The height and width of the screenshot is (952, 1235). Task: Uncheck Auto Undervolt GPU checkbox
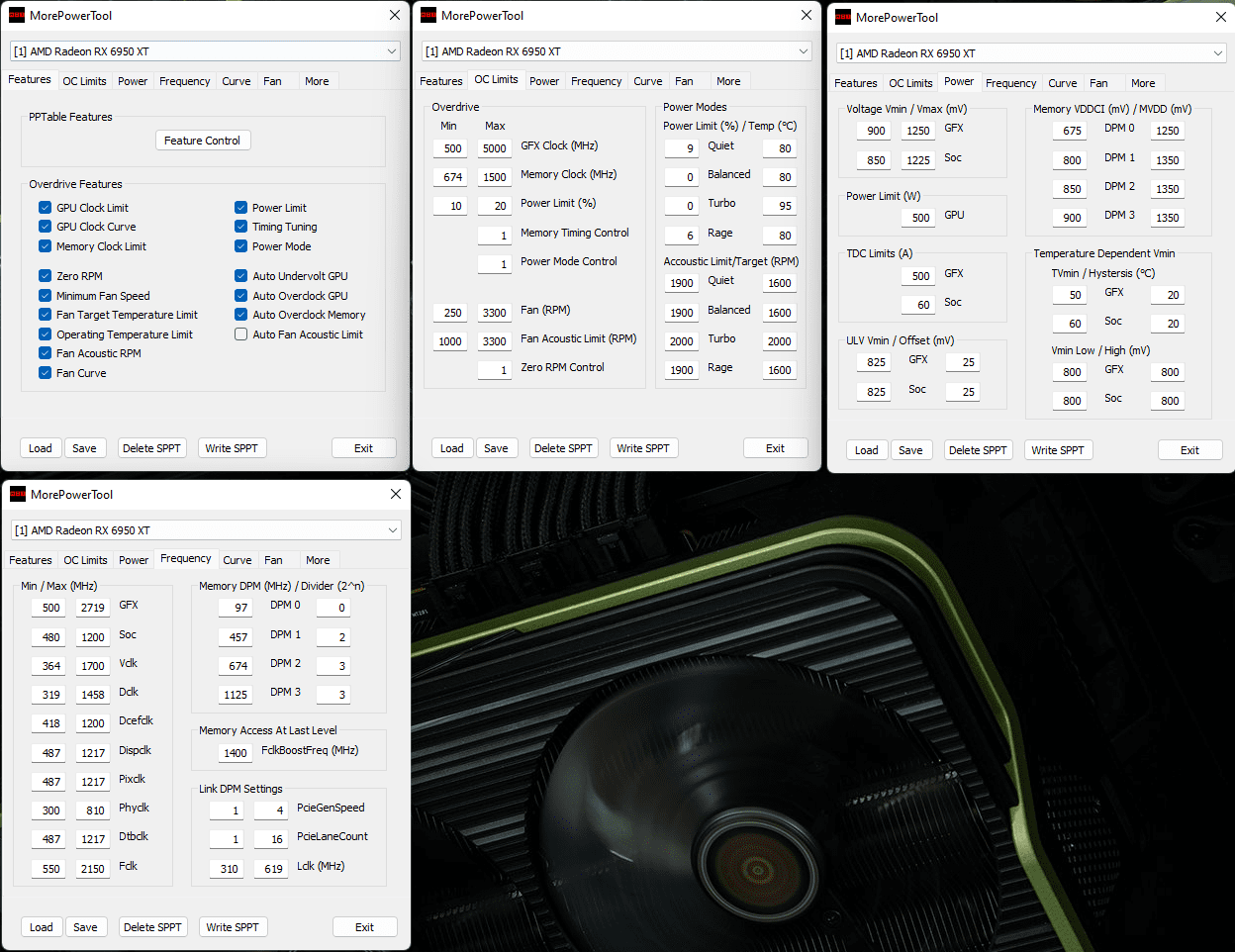coord(241,276)
